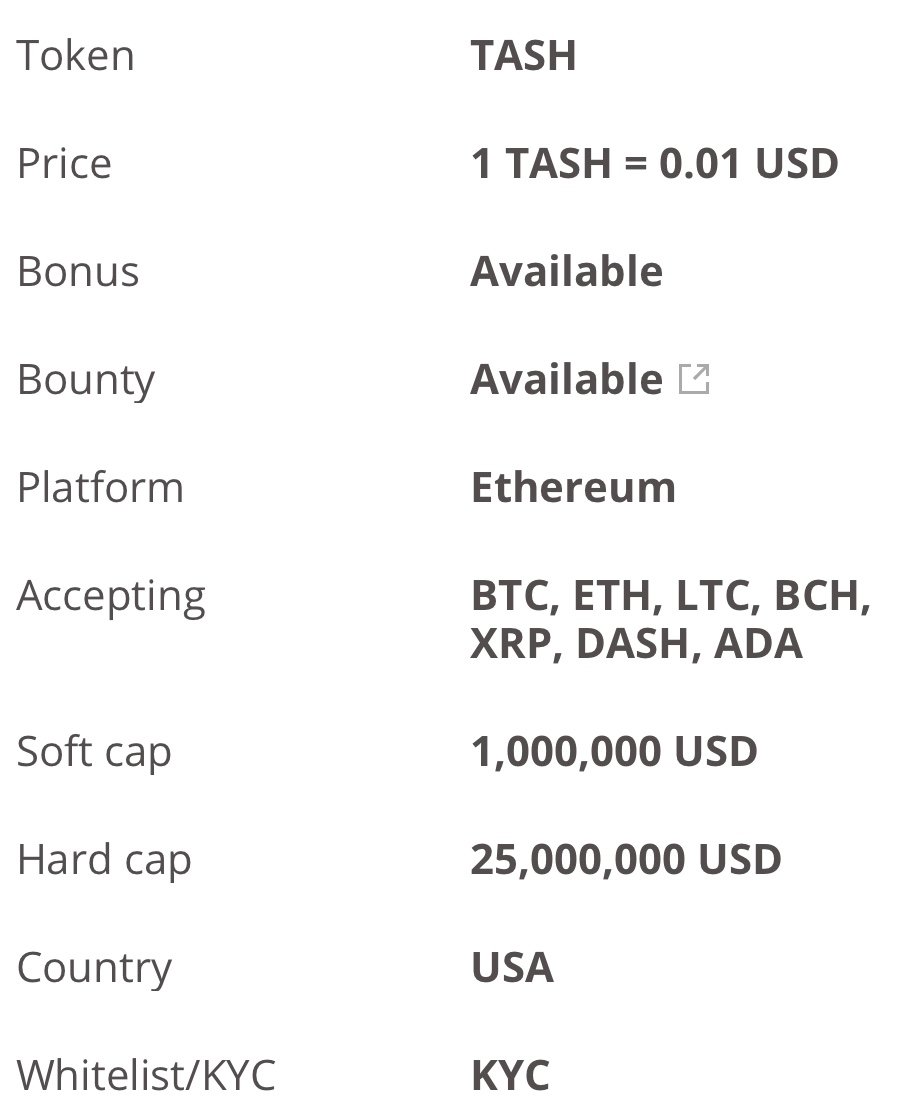907x1100 pixels.
Task: Click the Accepting label
Action: [111, 598]
